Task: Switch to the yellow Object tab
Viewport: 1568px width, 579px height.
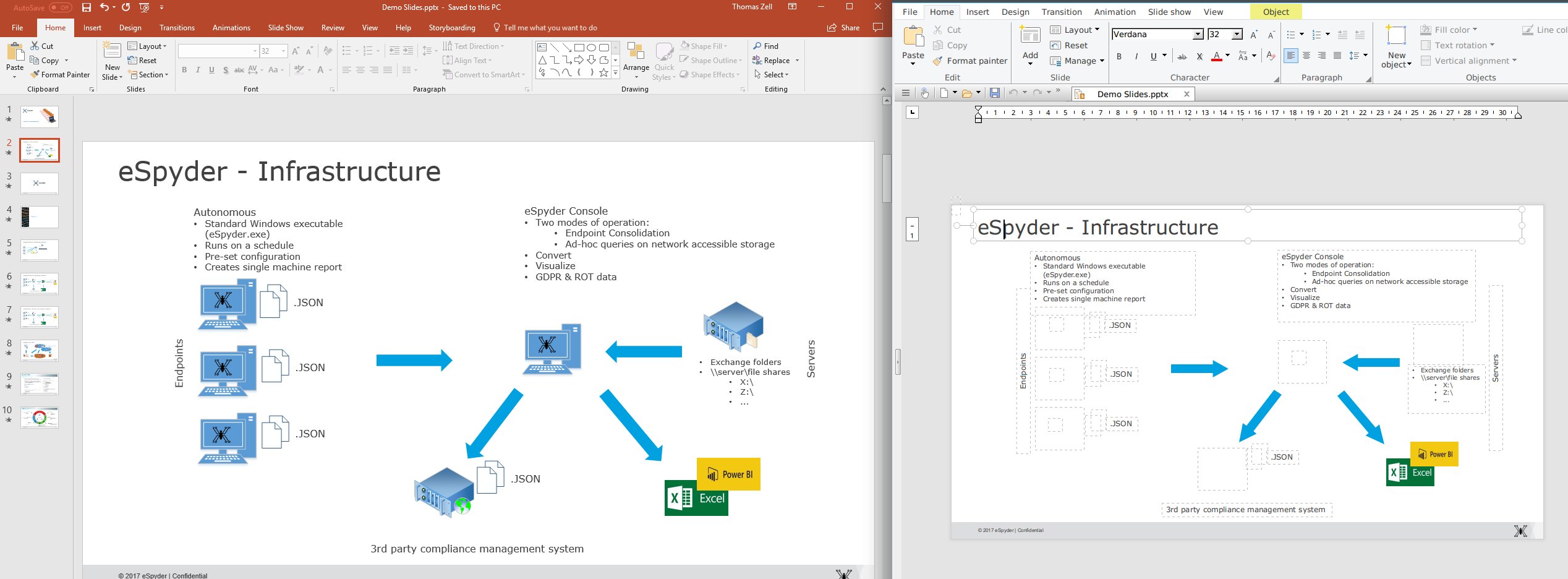Action: tap(1276, 12)
